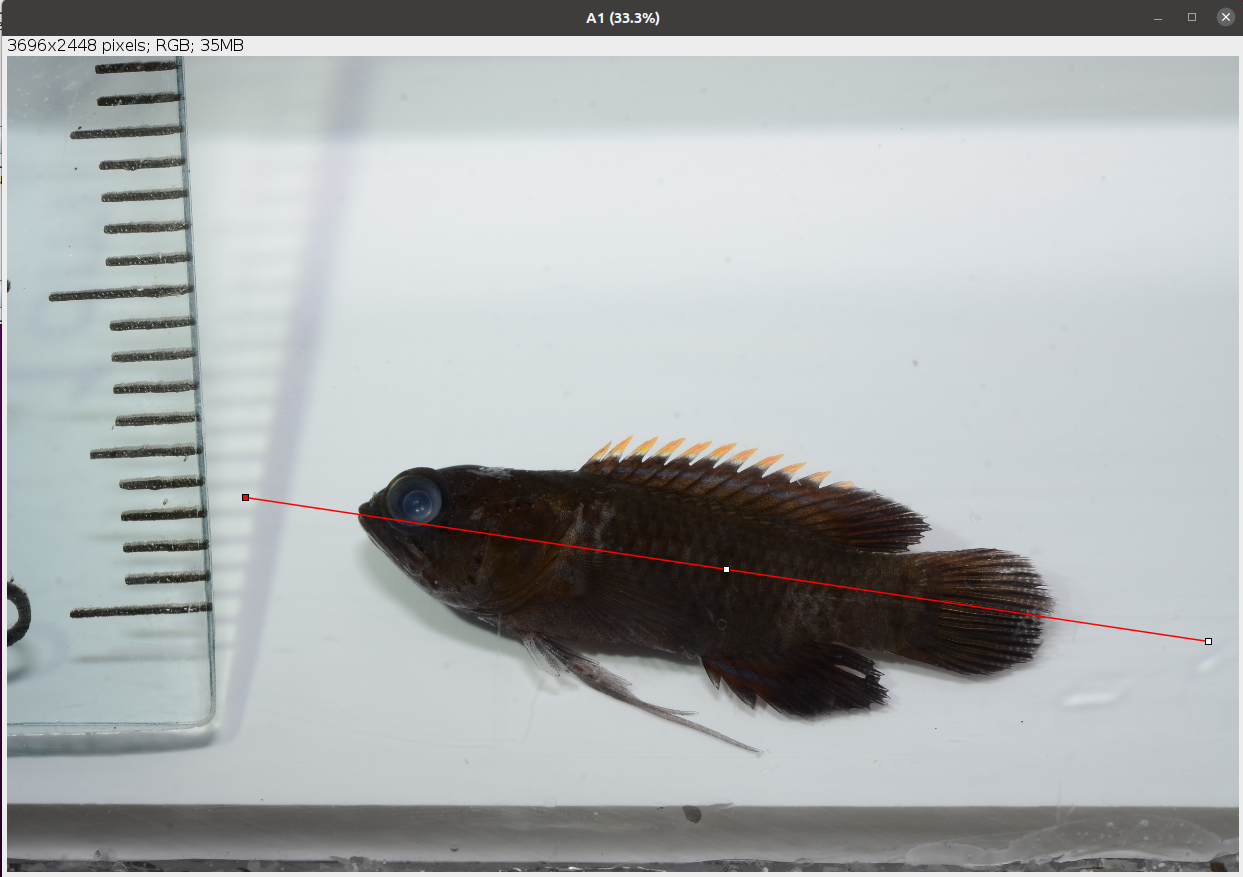Screen dimensions: 1243x877
Task: Click the lowest long tick on the ruler
Action: pyautogui.click(x=140, y=610)
